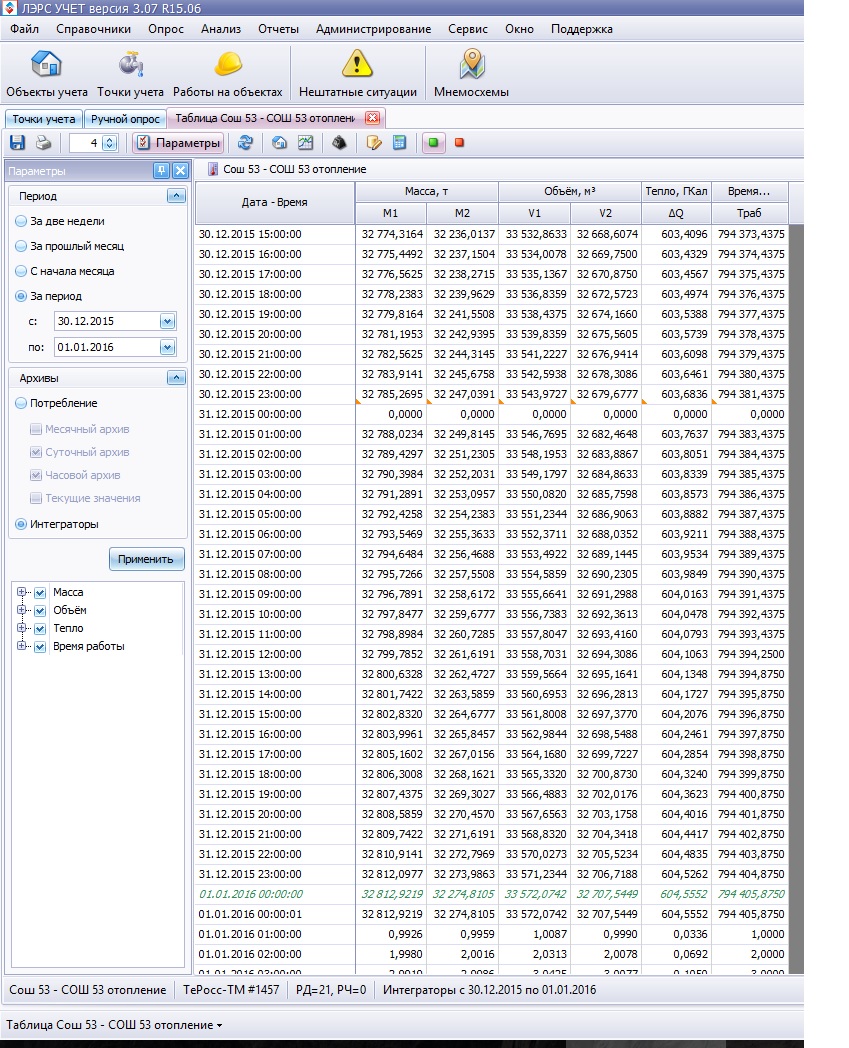The width and height of the screenshot is (849, 1048).
Task: Click the pencil edit icon in the toolbar
Action: (374, 142)
